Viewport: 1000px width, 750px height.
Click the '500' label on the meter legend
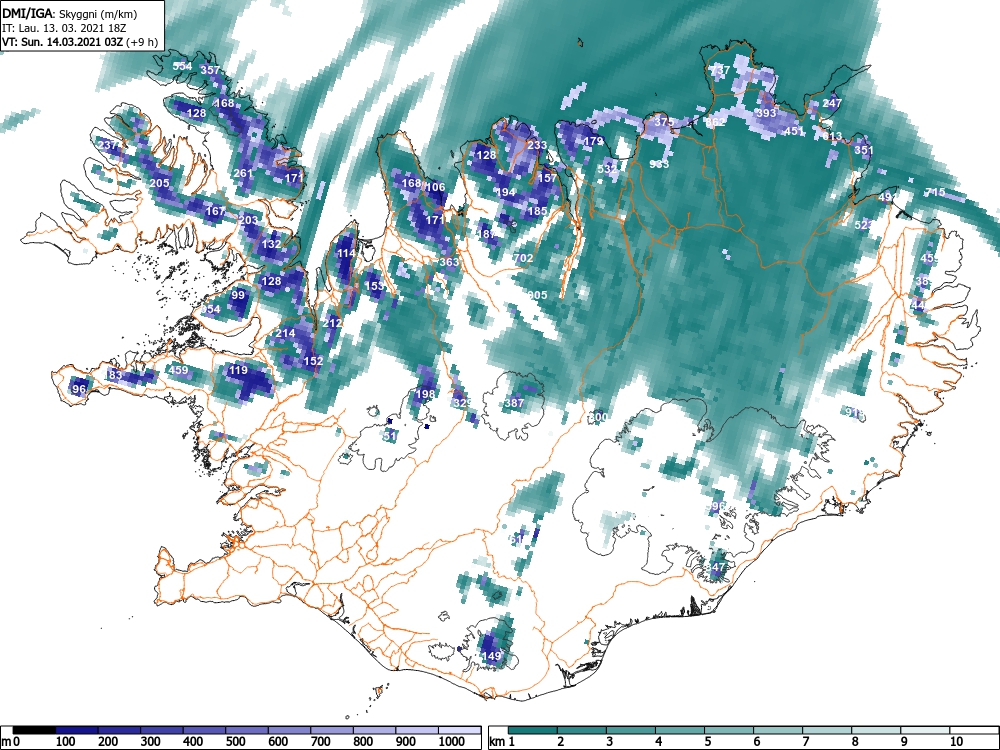click(x=235, y=742)
